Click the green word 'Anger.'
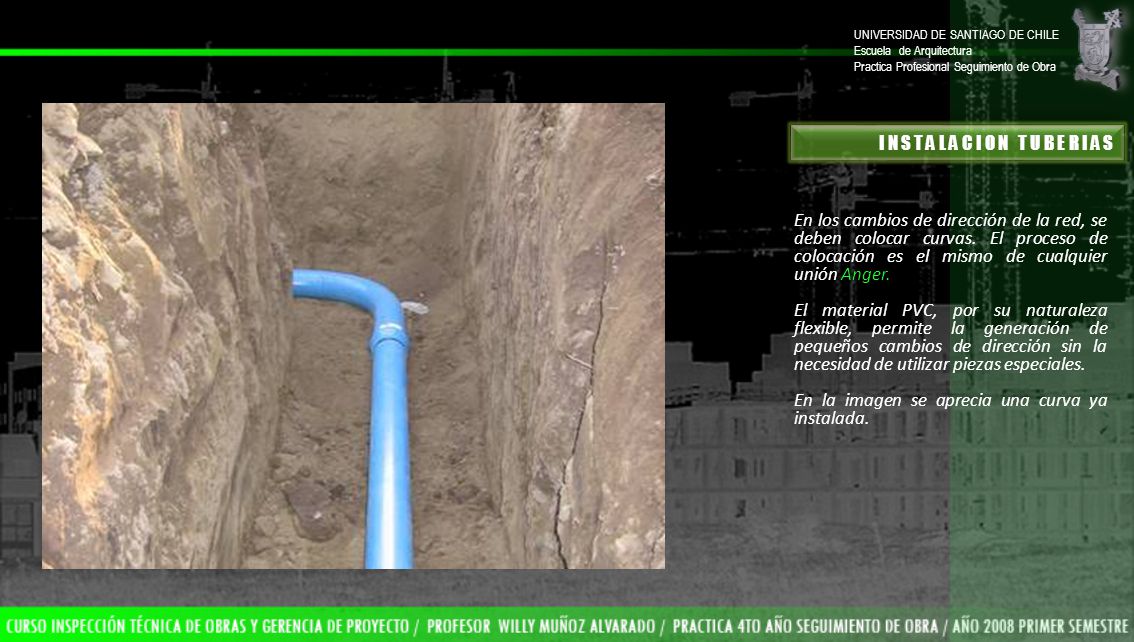This screenshot has width=1134, height=642. [865, 275]
